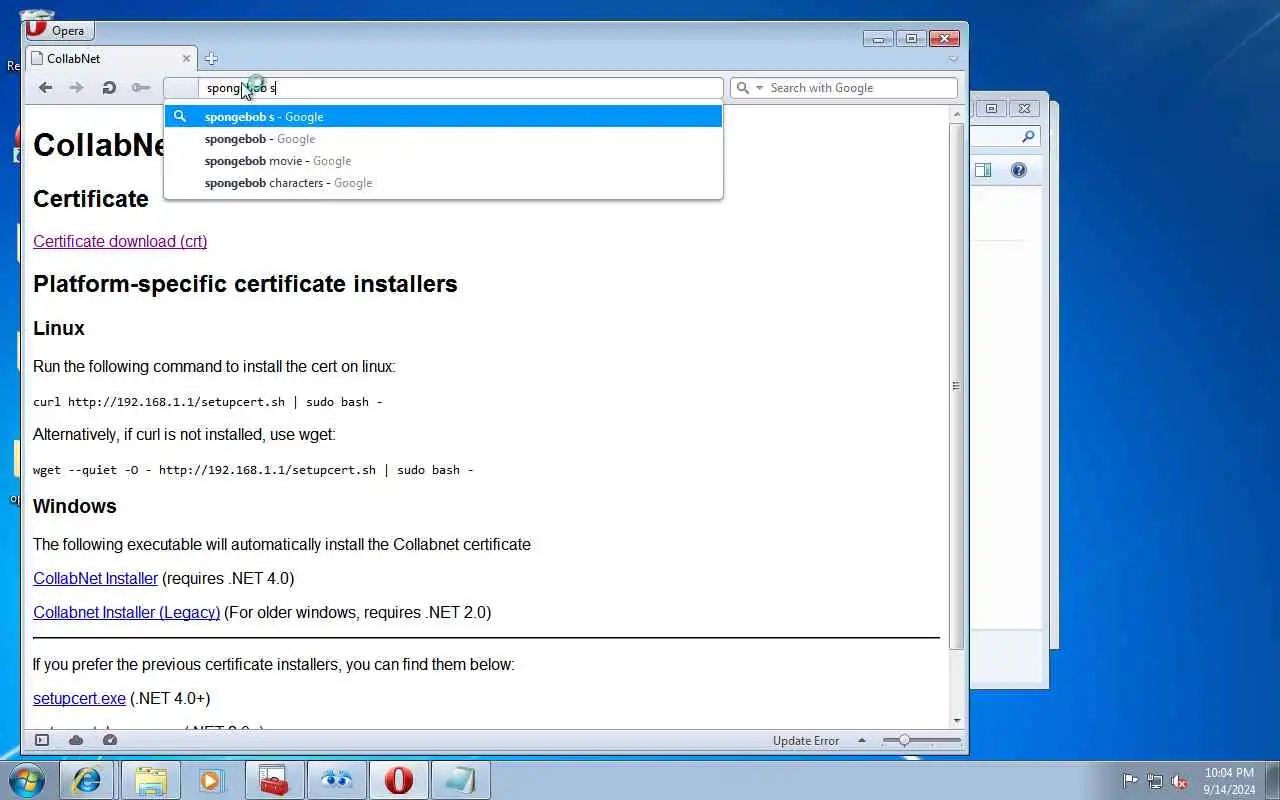Screen dimensions: 1280x800
Task: Download setupcert.exe link
Action: pyautogui.click(x=79, y=698)
